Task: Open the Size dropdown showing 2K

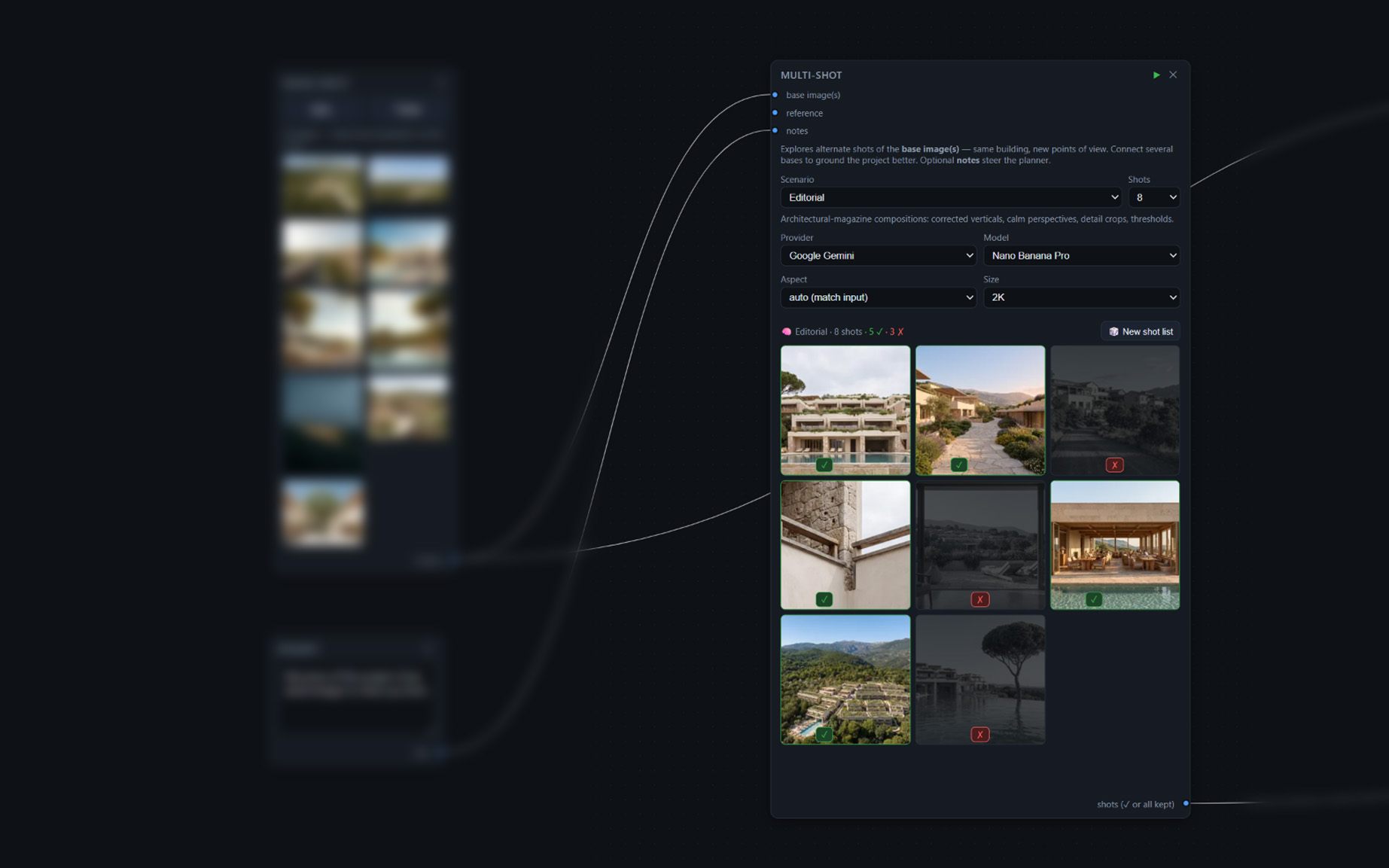Action: [x=1081, y=297]
